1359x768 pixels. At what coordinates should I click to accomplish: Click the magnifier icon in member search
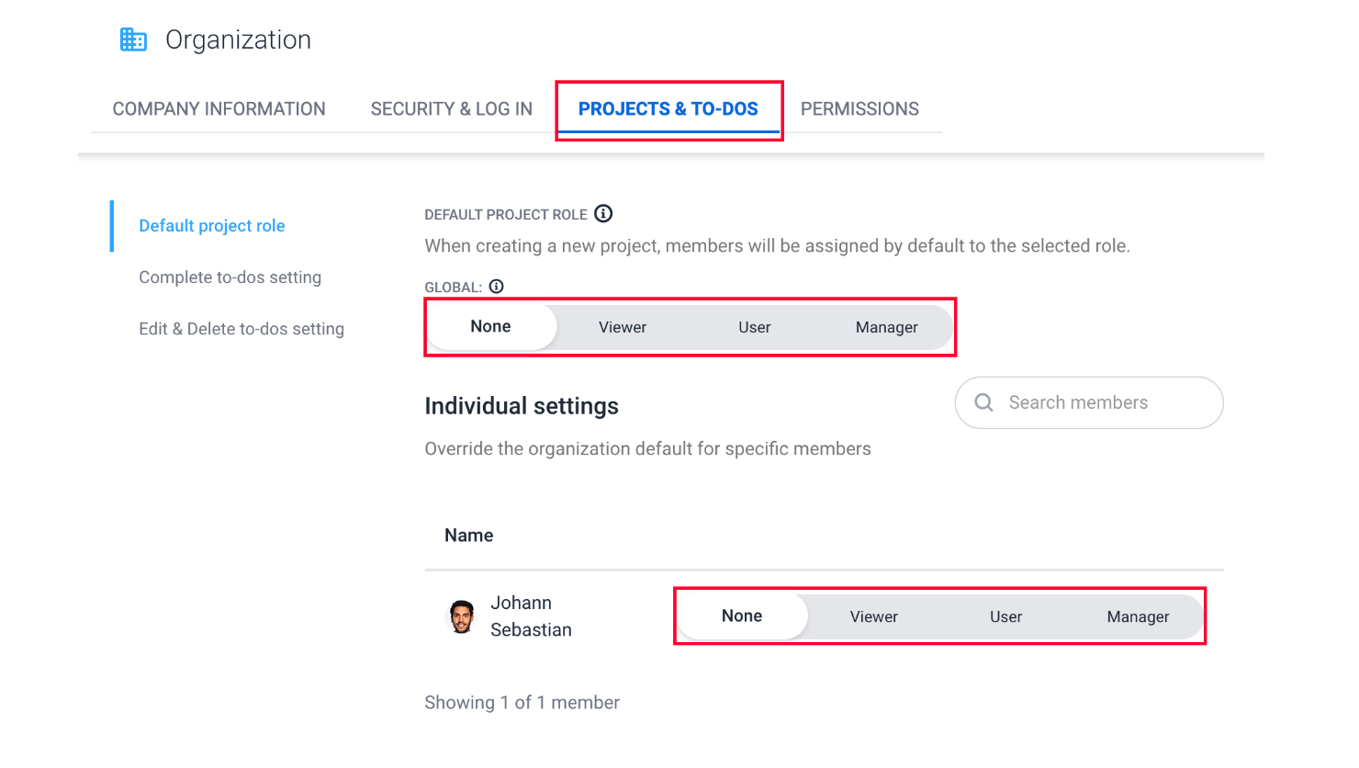point(984,402)
